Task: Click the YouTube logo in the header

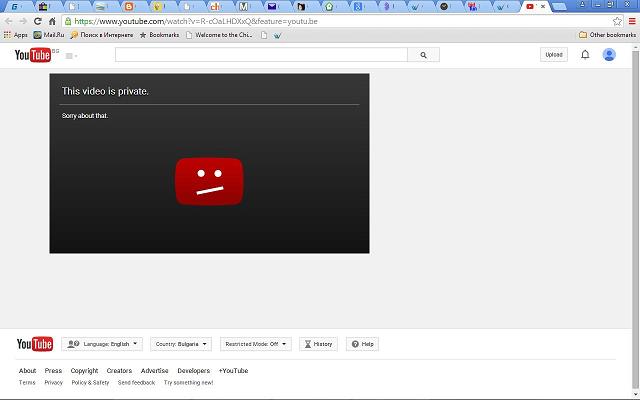Action: coord(33,55)
